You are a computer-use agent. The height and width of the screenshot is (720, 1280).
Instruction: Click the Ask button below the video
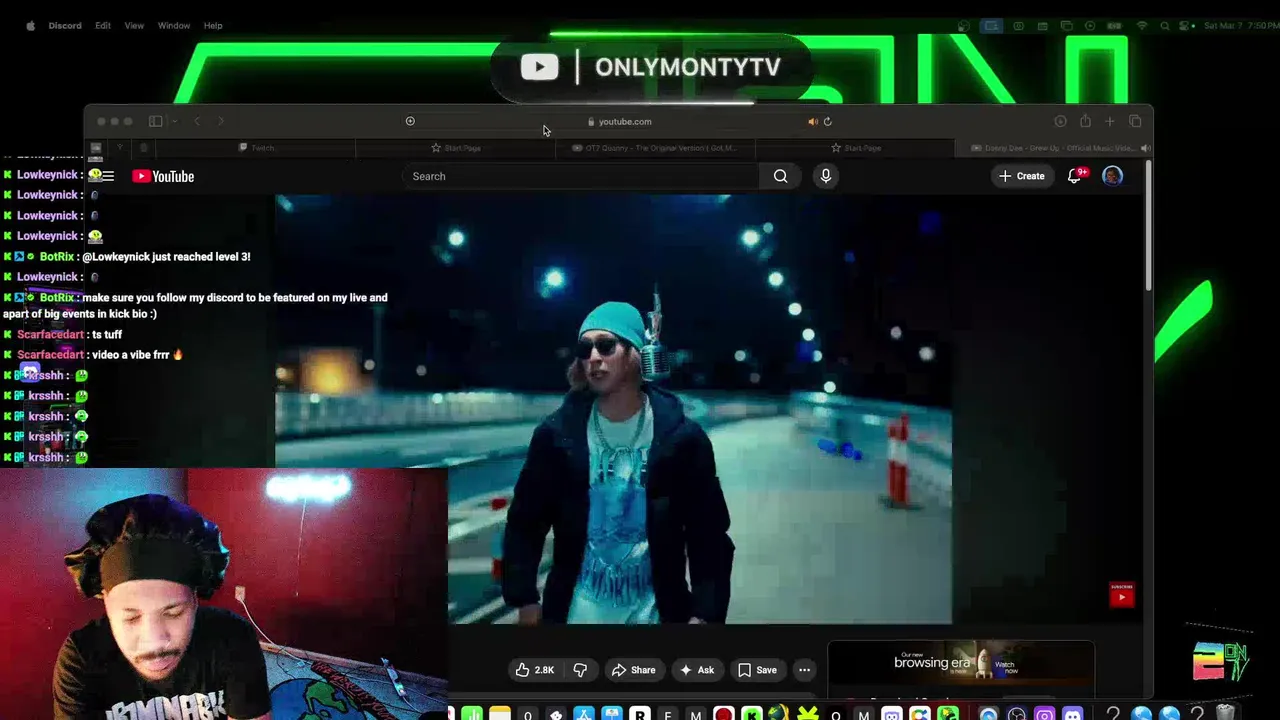(696, 670)
